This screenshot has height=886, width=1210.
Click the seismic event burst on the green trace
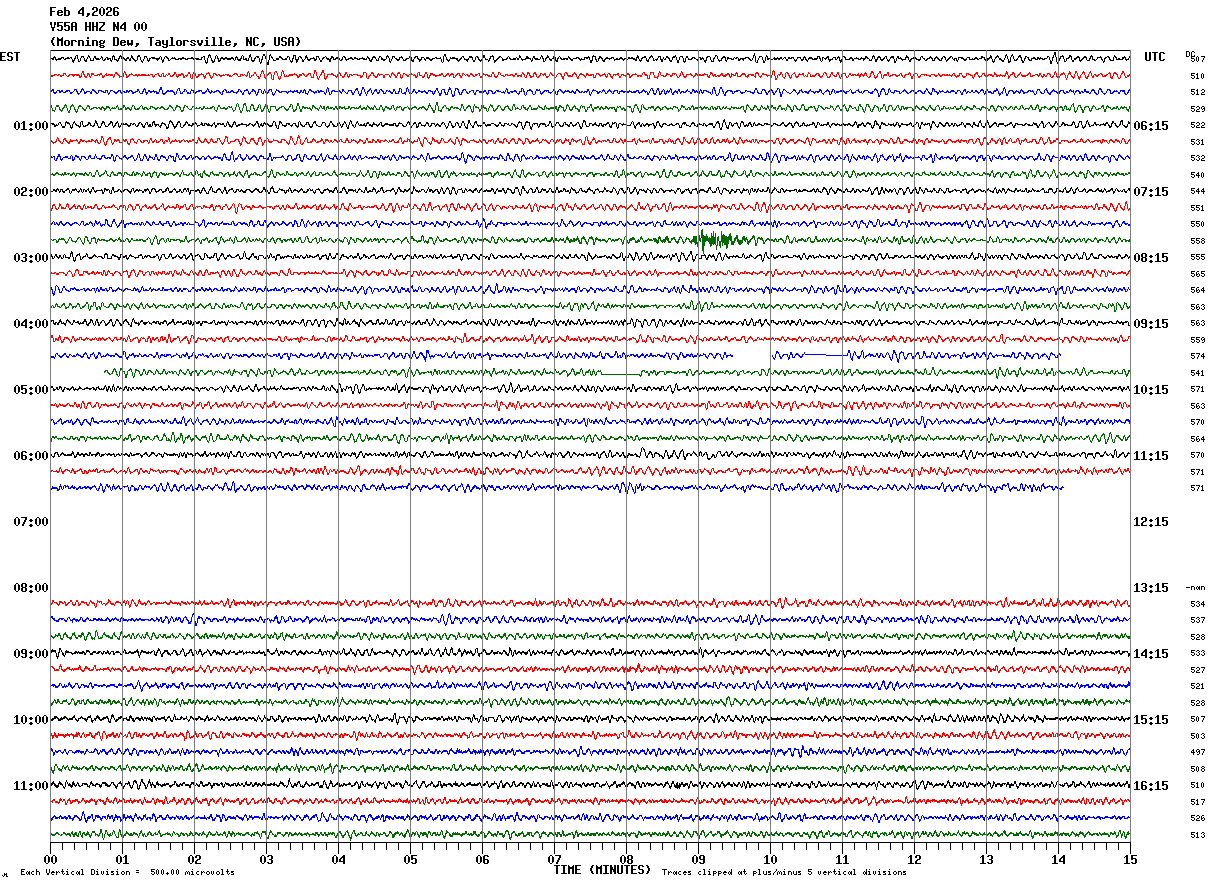click(x=716, y=240)
